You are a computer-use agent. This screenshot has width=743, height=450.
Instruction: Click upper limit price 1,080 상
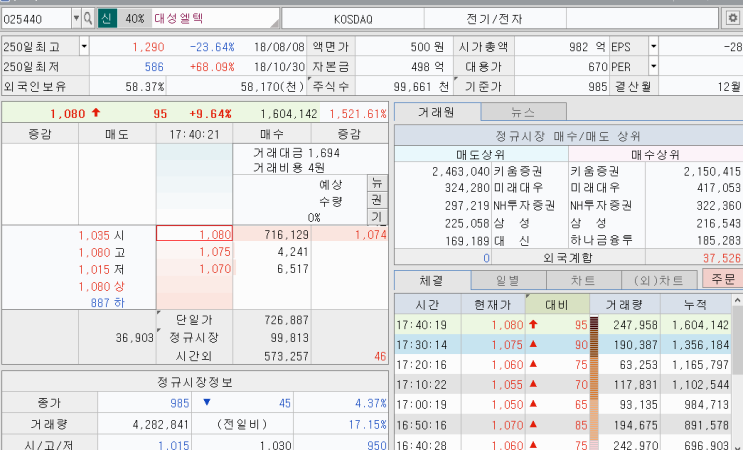point(101,286)
